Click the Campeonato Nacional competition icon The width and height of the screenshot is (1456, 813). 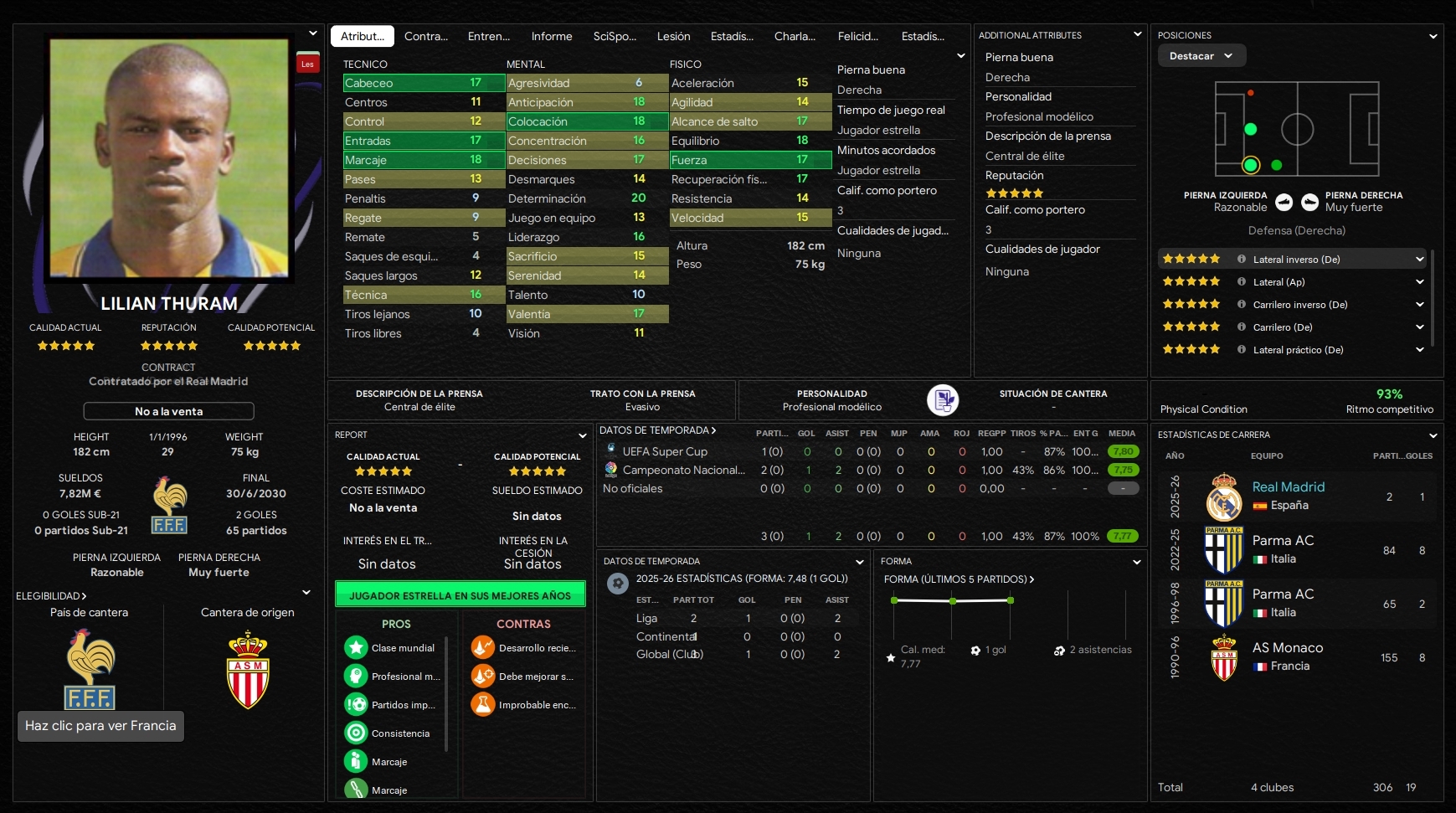(611, 470)
